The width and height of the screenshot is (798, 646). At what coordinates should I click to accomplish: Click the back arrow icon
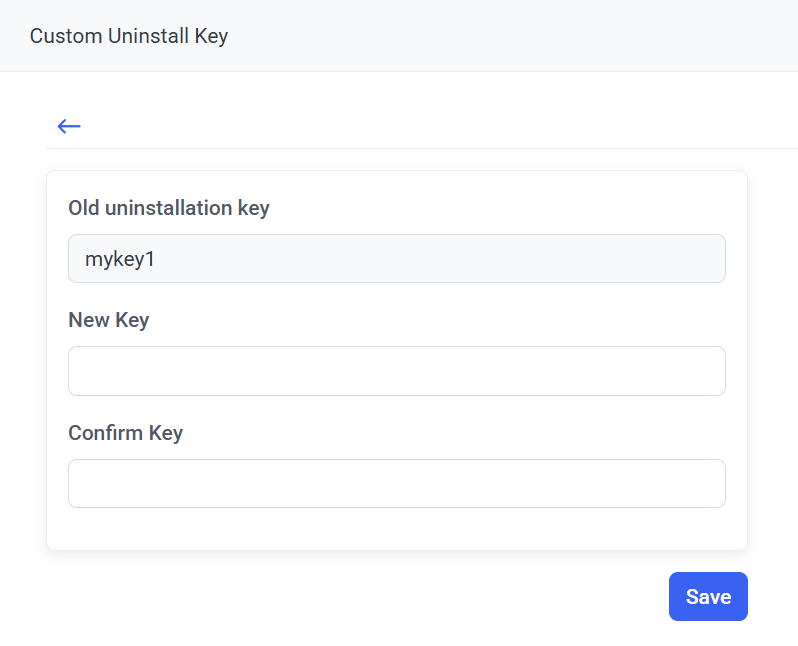(69, 126)
